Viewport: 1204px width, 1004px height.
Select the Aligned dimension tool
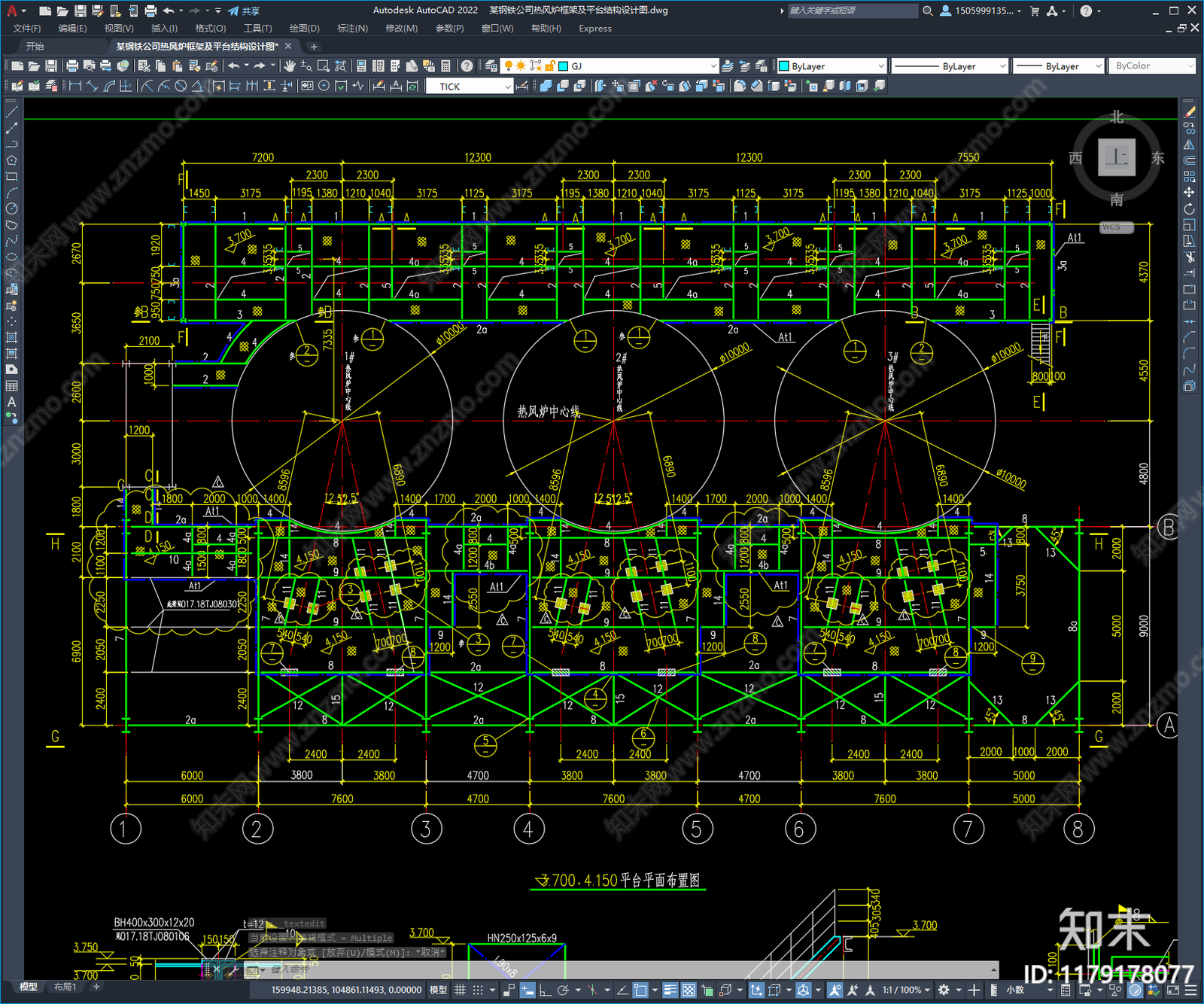coord(92,86)
